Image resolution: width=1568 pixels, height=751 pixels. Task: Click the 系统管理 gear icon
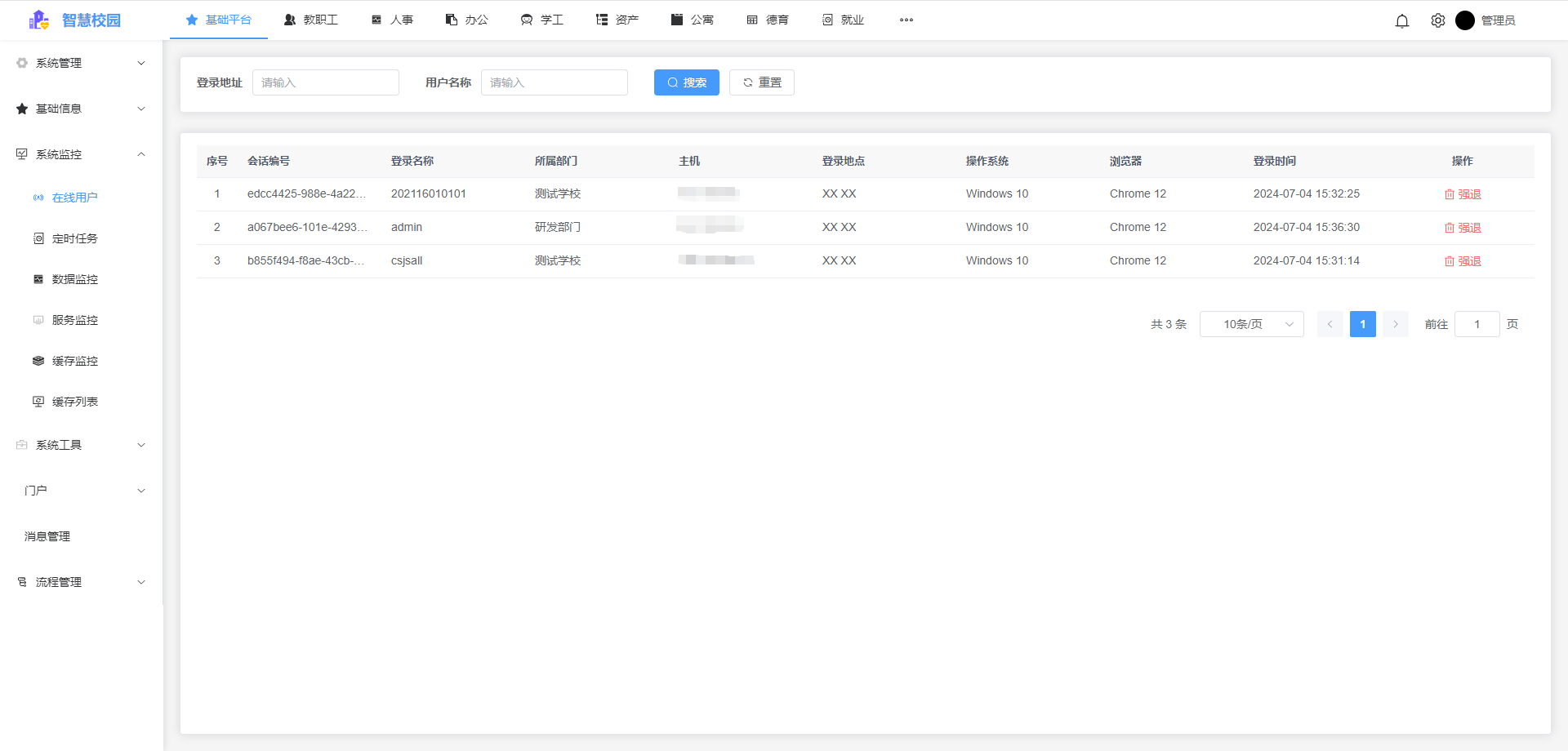[x=21, y=62]
